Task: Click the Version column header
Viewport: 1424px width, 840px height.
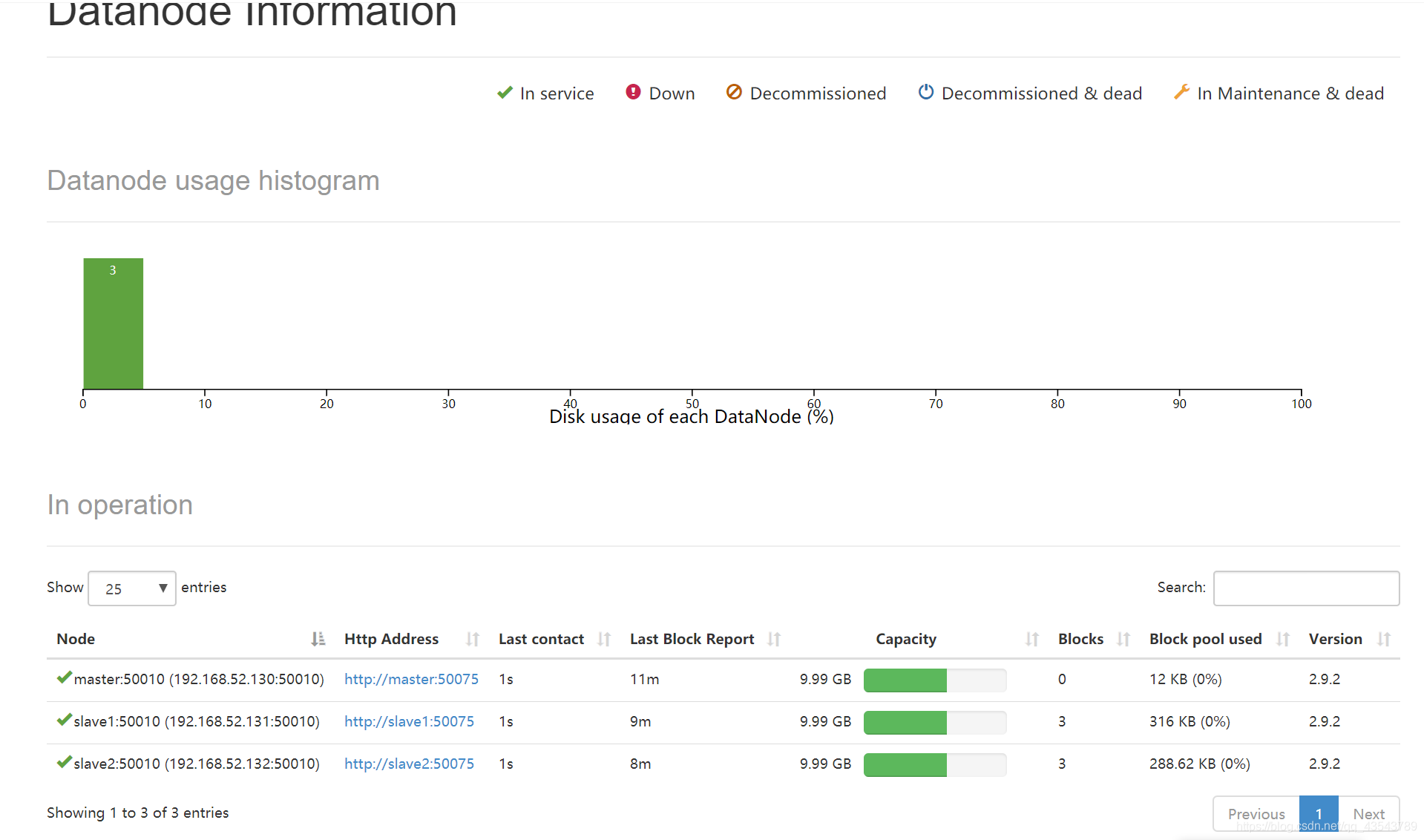Action: coord(1335,639)
